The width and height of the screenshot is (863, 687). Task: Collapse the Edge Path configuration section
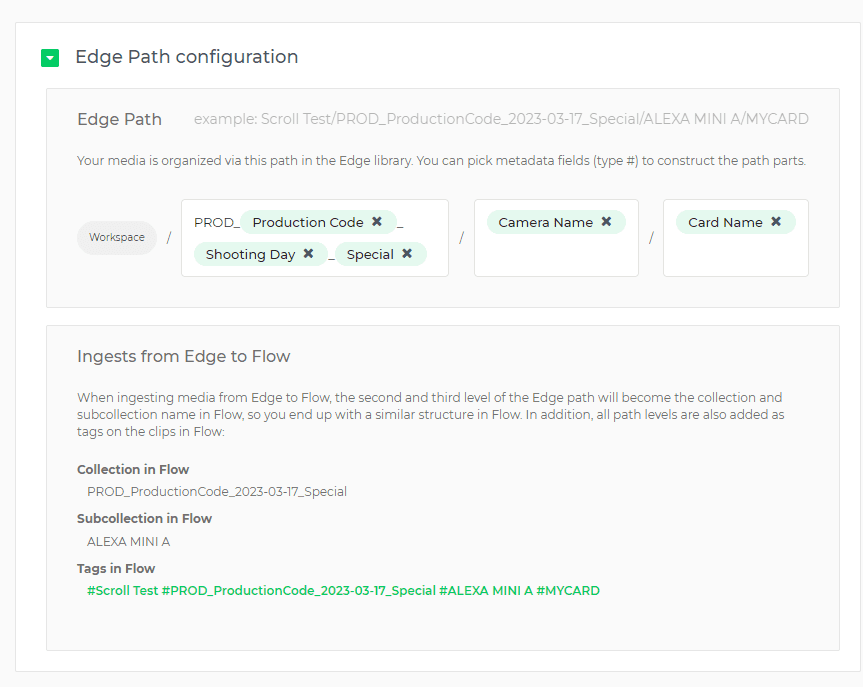point(50,57)
